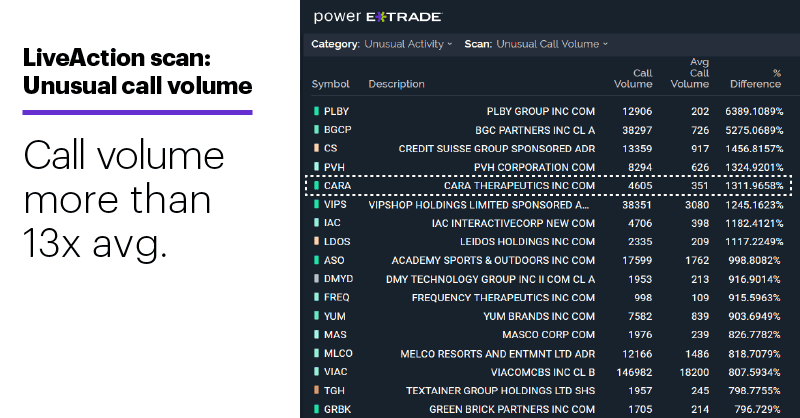Select the TGH symbol
The height and width of the screenshot is (418, 800).
coord(334,390)
